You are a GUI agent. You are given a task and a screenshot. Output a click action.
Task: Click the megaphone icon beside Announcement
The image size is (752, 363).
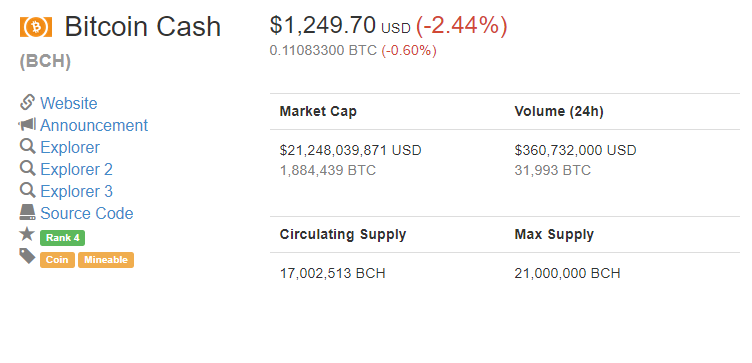point(27,125)
